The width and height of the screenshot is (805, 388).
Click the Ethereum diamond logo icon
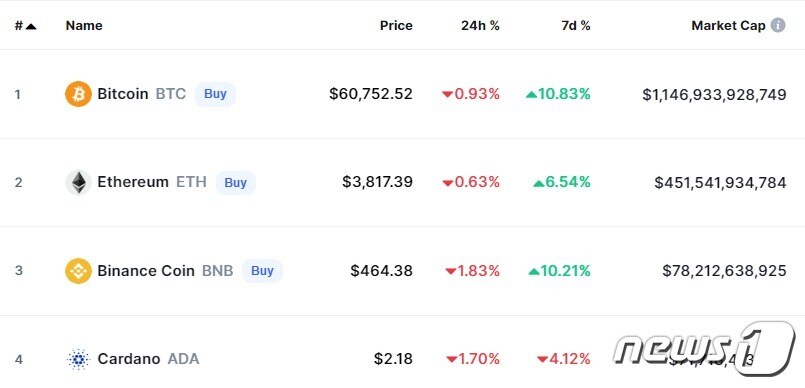pos(79,183)
